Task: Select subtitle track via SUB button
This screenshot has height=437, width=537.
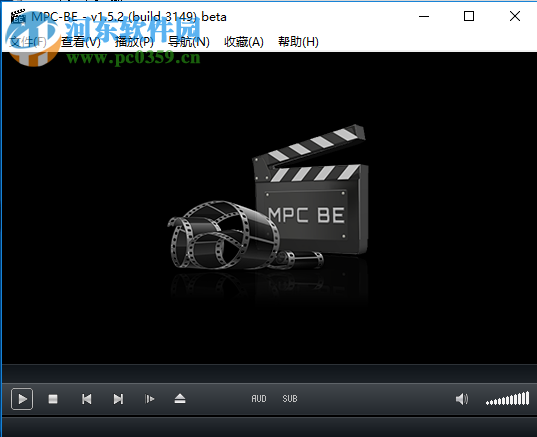Action: click(x=290, y=399)
